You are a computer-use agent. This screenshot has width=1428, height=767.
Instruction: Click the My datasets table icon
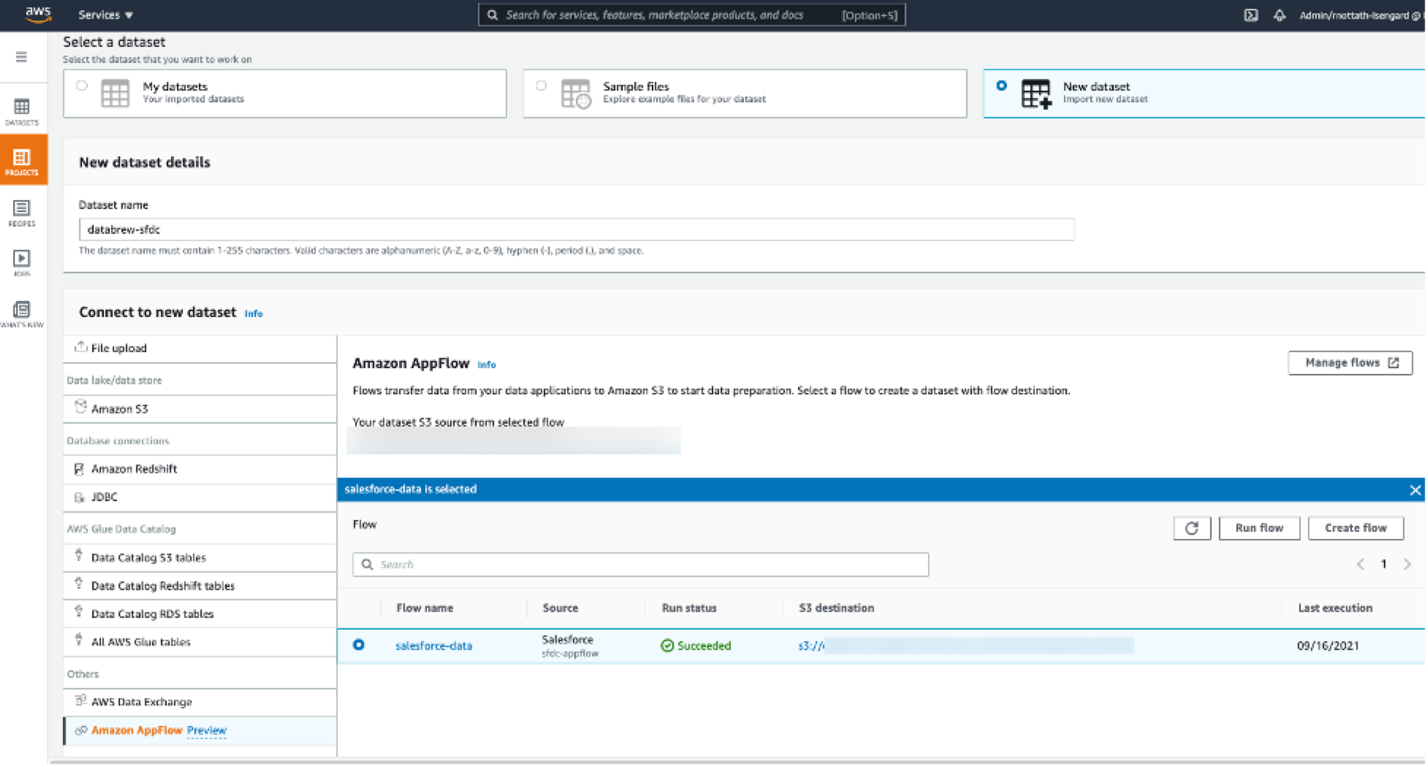pos(115,93)
